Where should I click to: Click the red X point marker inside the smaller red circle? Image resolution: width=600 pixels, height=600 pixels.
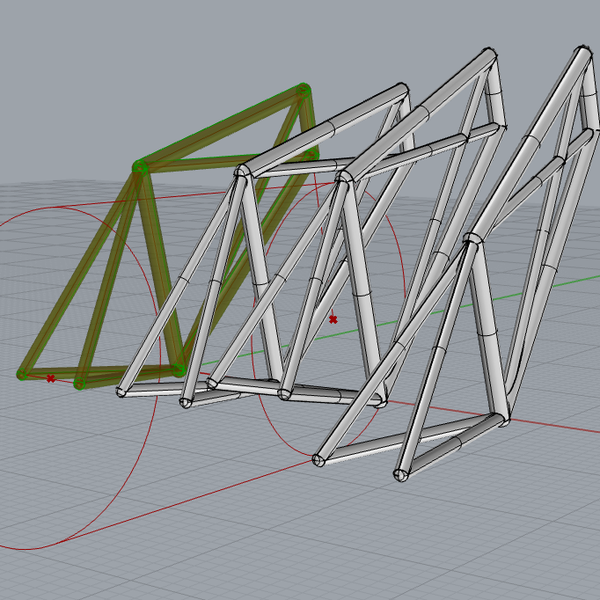pos(333,320)
